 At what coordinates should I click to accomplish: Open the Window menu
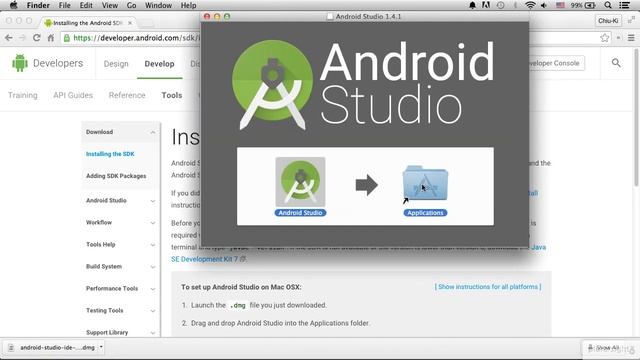pos(158,5)
